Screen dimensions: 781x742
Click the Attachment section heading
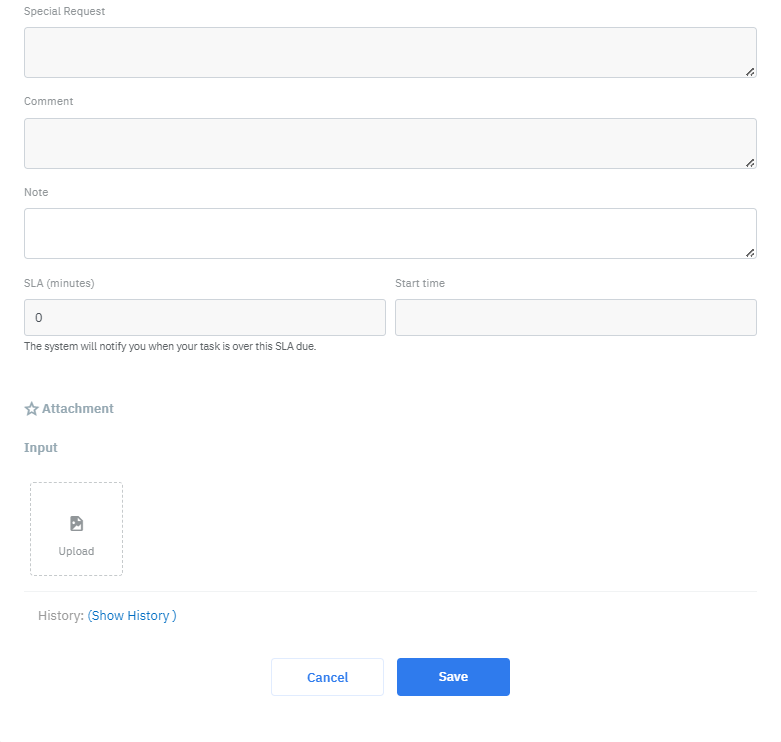pos(77,409)
